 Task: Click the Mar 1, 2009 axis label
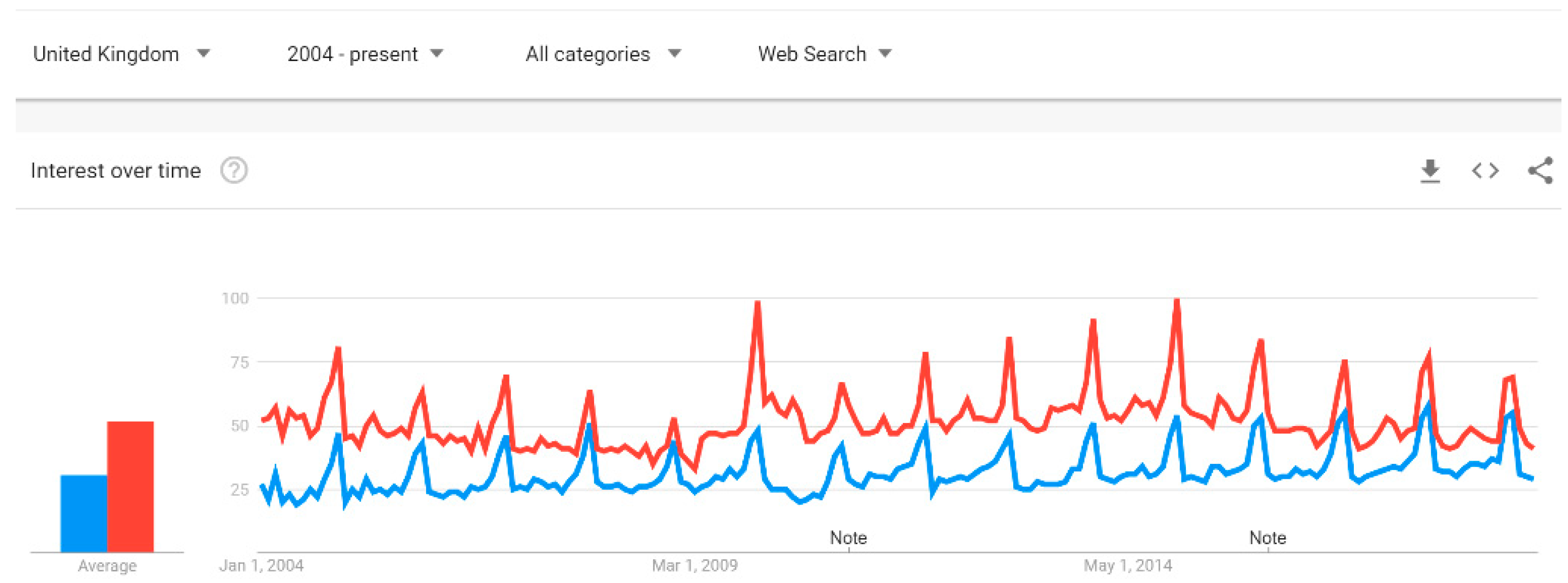(x=694, y=566)
